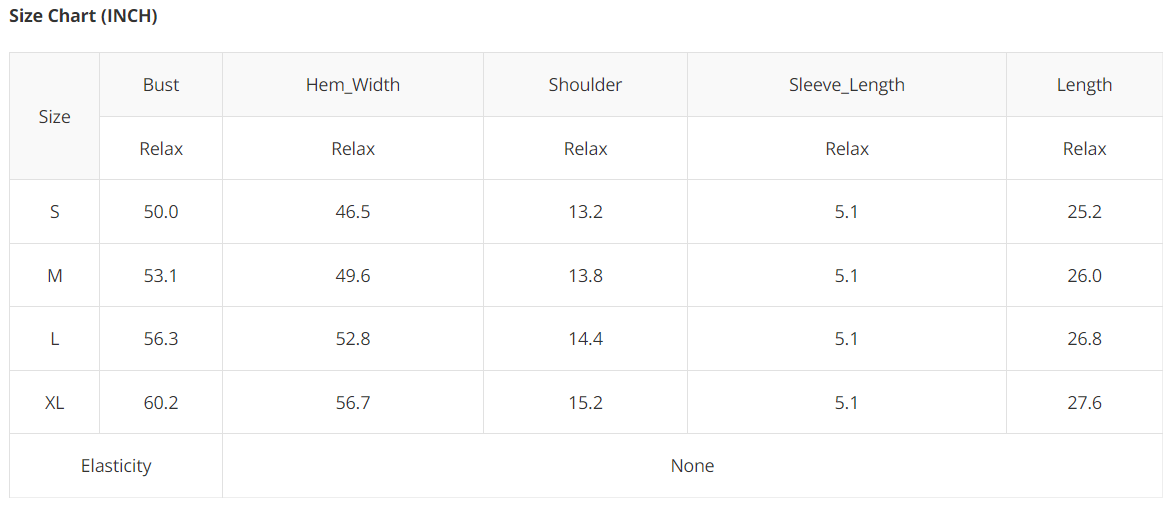Click the bust value 50.0

(161, 212)
